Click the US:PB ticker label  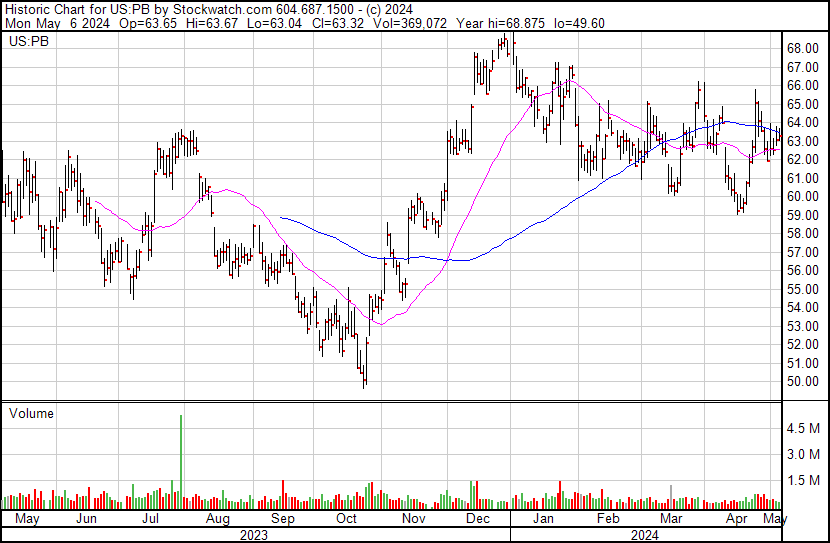tap(29, 41)
